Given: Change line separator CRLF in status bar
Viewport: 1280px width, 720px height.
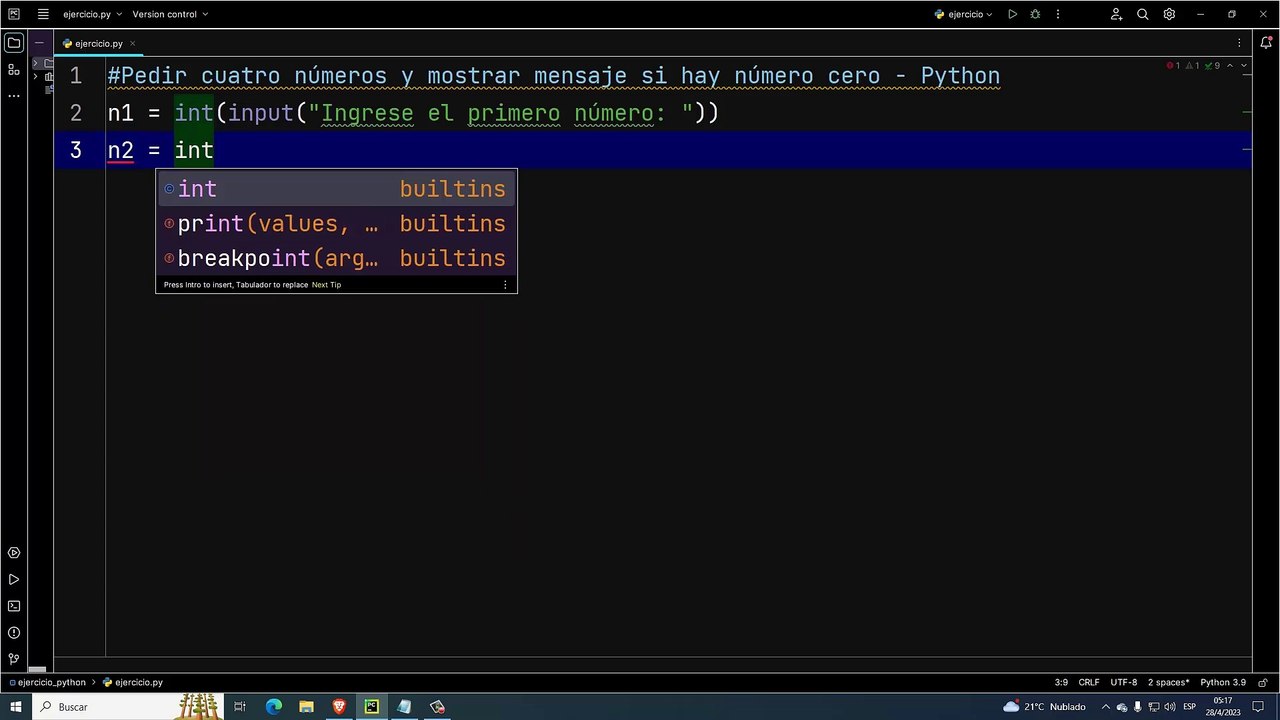Looking at the screenshot, I should (x=1089, y=682).
